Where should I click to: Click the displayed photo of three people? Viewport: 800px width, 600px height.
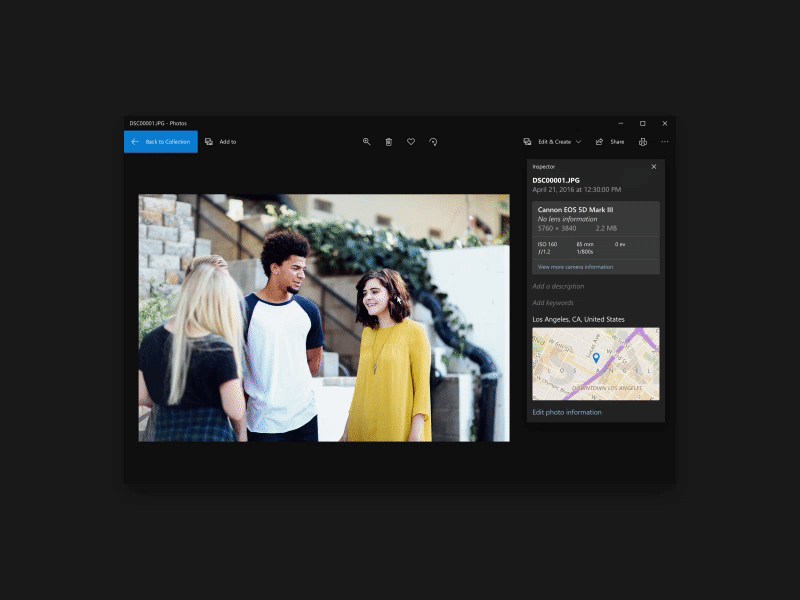coord(324,318)
